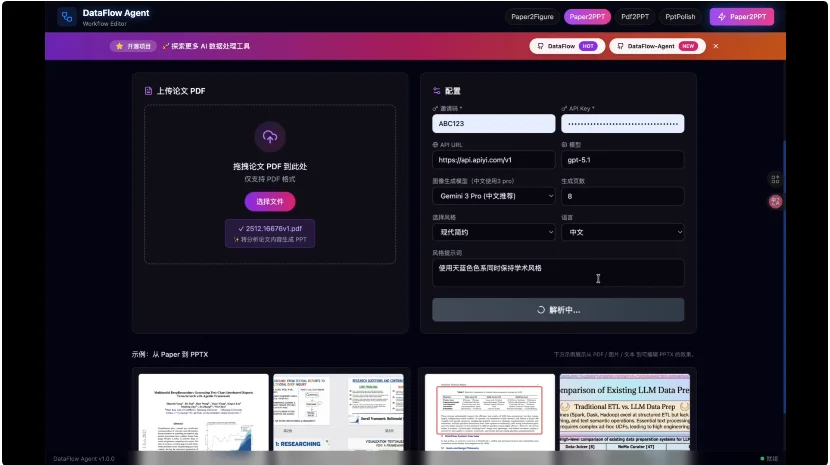The image size is (830, 465).
Task: Click the 示例：从 Paper 到 PPTX heading
Action: 170,354
